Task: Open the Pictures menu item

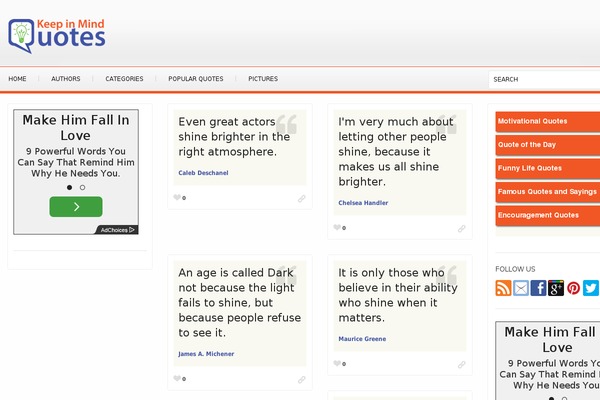Action: coord(263,78)
